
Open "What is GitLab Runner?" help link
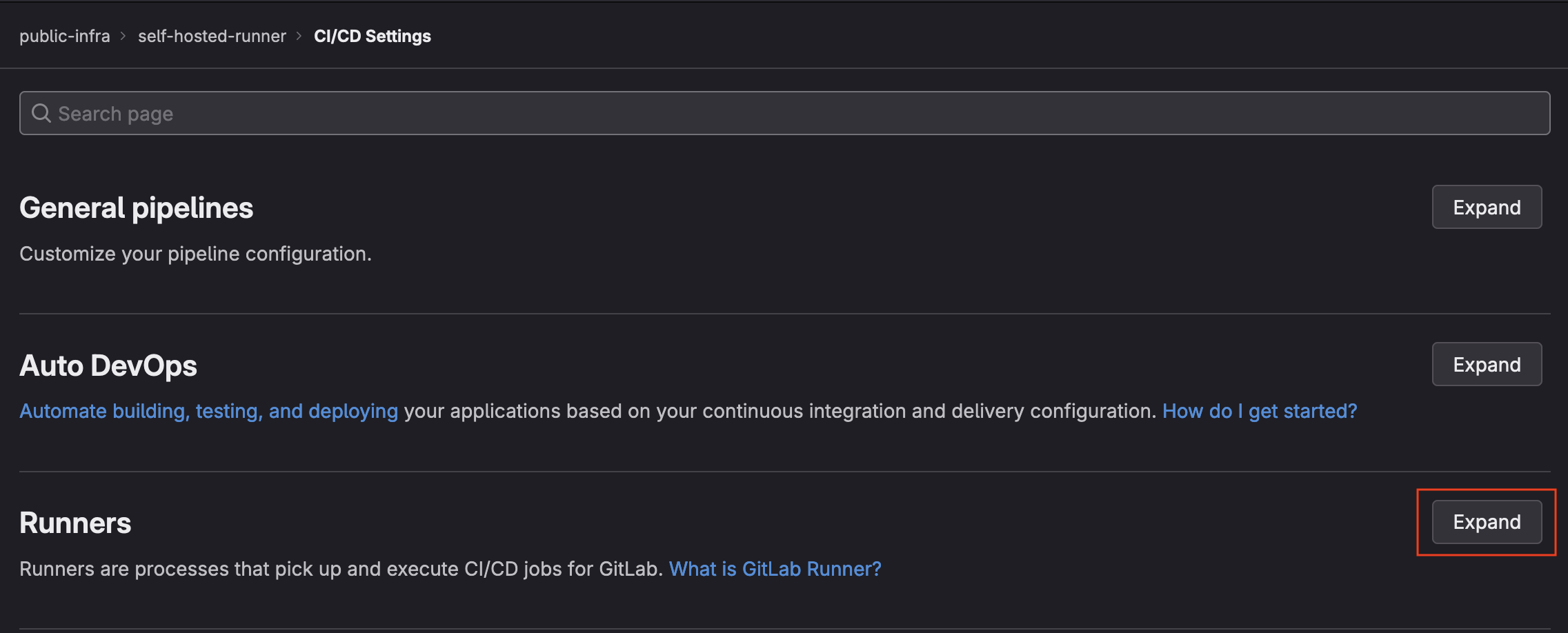[775, 569]
